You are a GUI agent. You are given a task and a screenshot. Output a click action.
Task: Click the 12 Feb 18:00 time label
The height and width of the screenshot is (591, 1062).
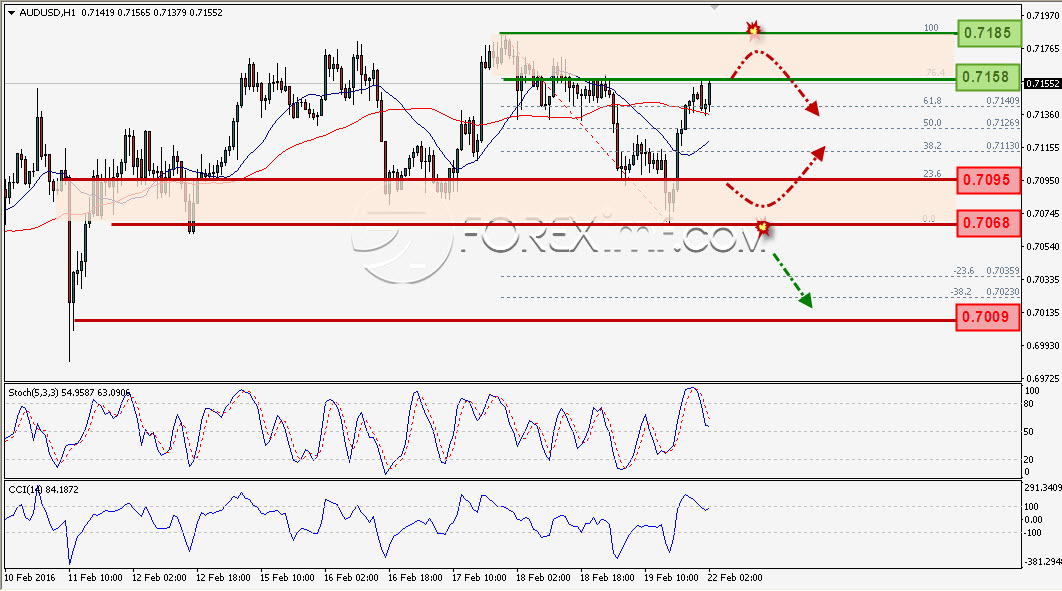224,578
